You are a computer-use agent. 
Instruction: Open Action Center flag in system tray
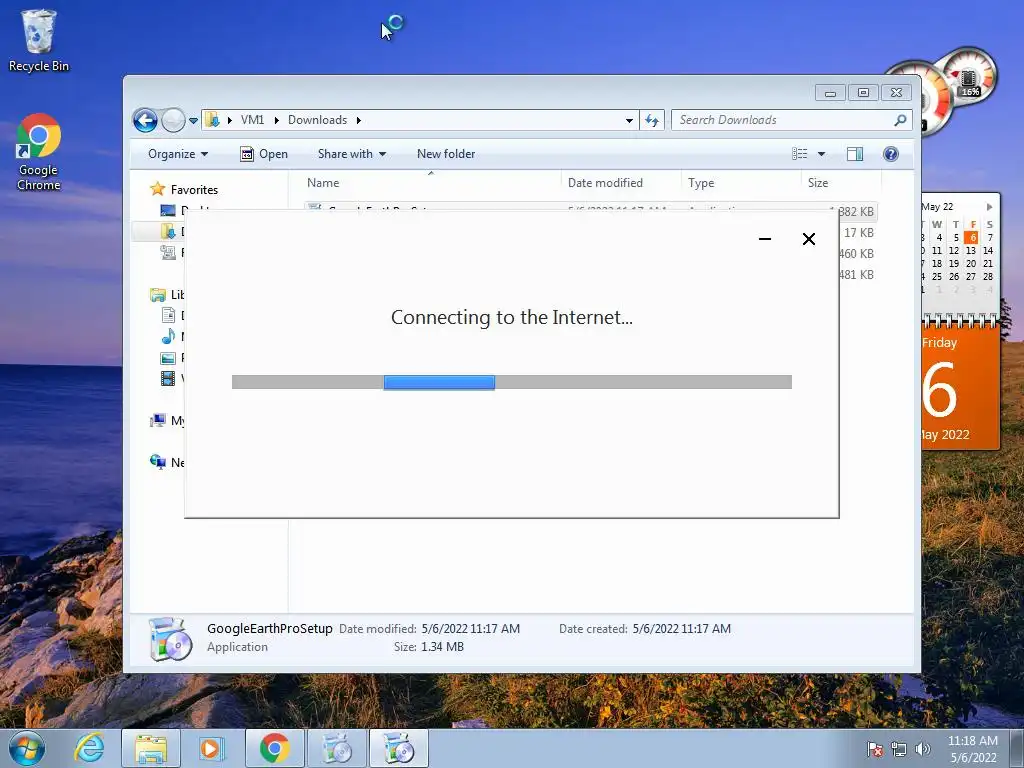click(875, 749)
